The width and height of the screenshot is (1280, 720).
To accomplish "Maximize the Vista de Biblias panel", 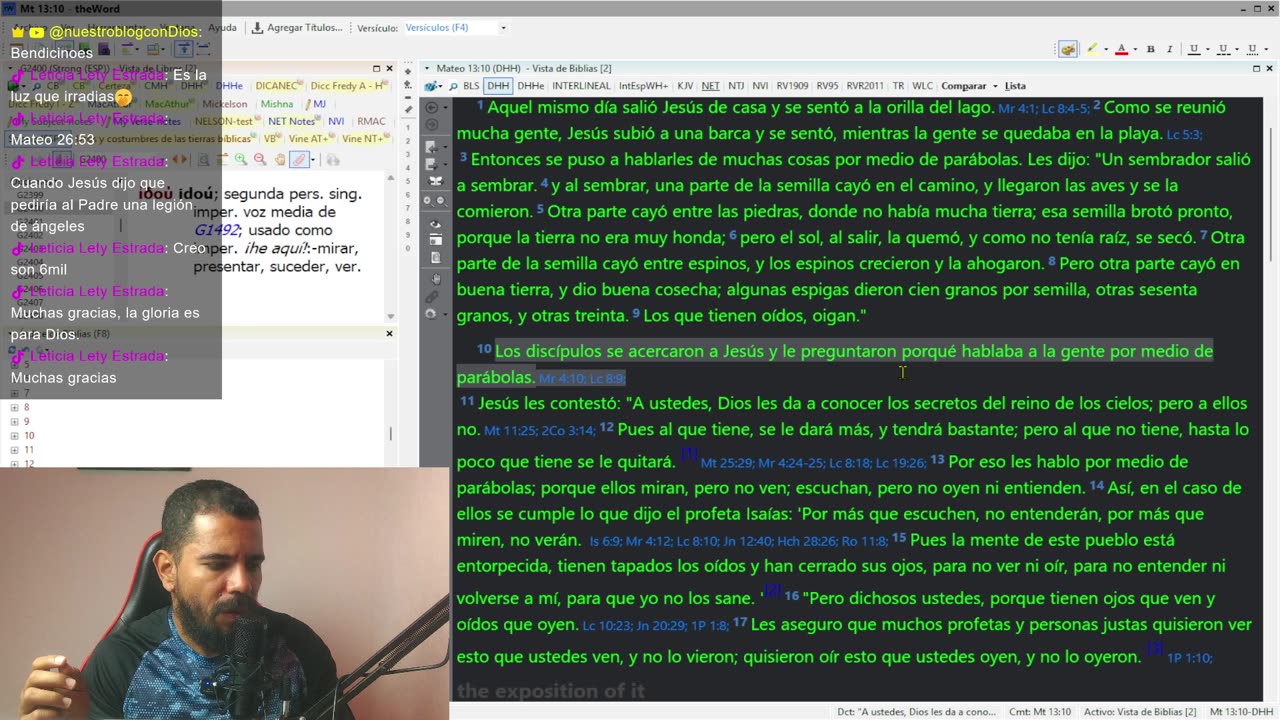I will coord(1256,69).
